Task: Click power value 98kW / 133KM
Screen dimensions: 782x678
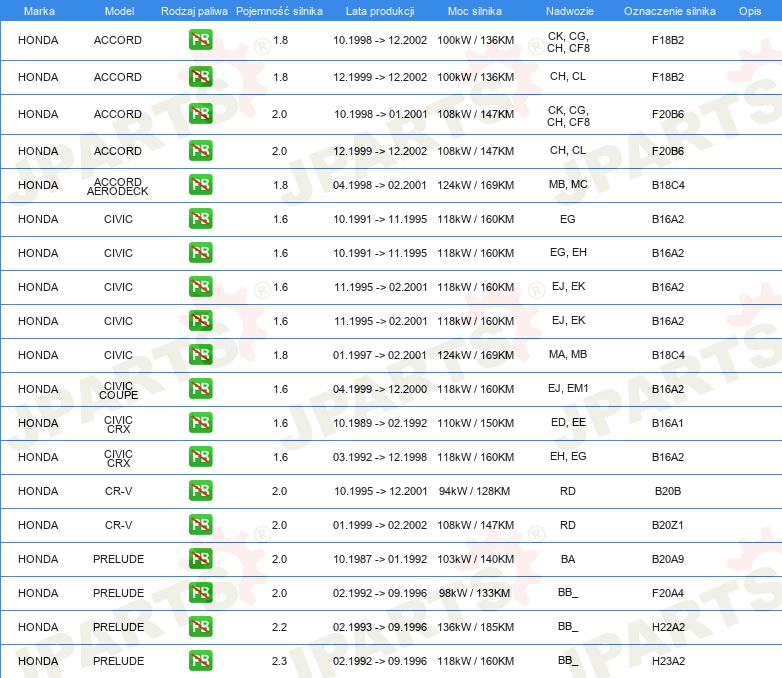Action: [474, 593]
